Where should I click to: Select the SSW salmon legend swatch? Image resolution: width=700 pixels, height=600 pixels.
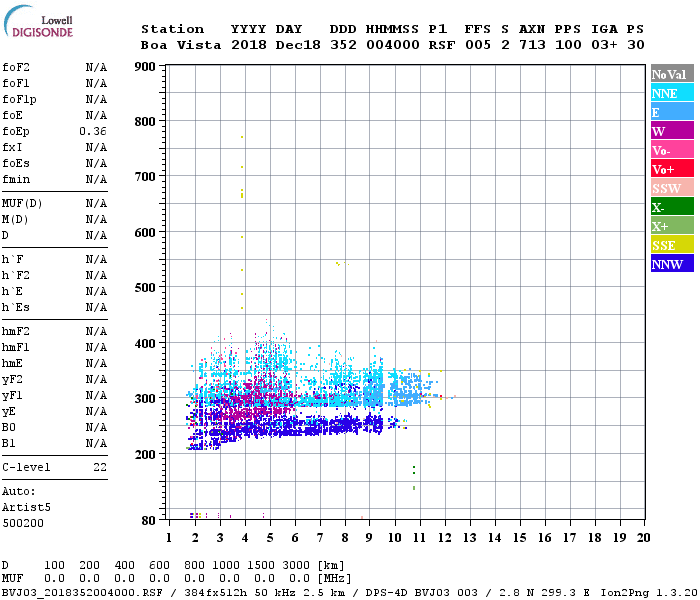(x=672, y=188)
